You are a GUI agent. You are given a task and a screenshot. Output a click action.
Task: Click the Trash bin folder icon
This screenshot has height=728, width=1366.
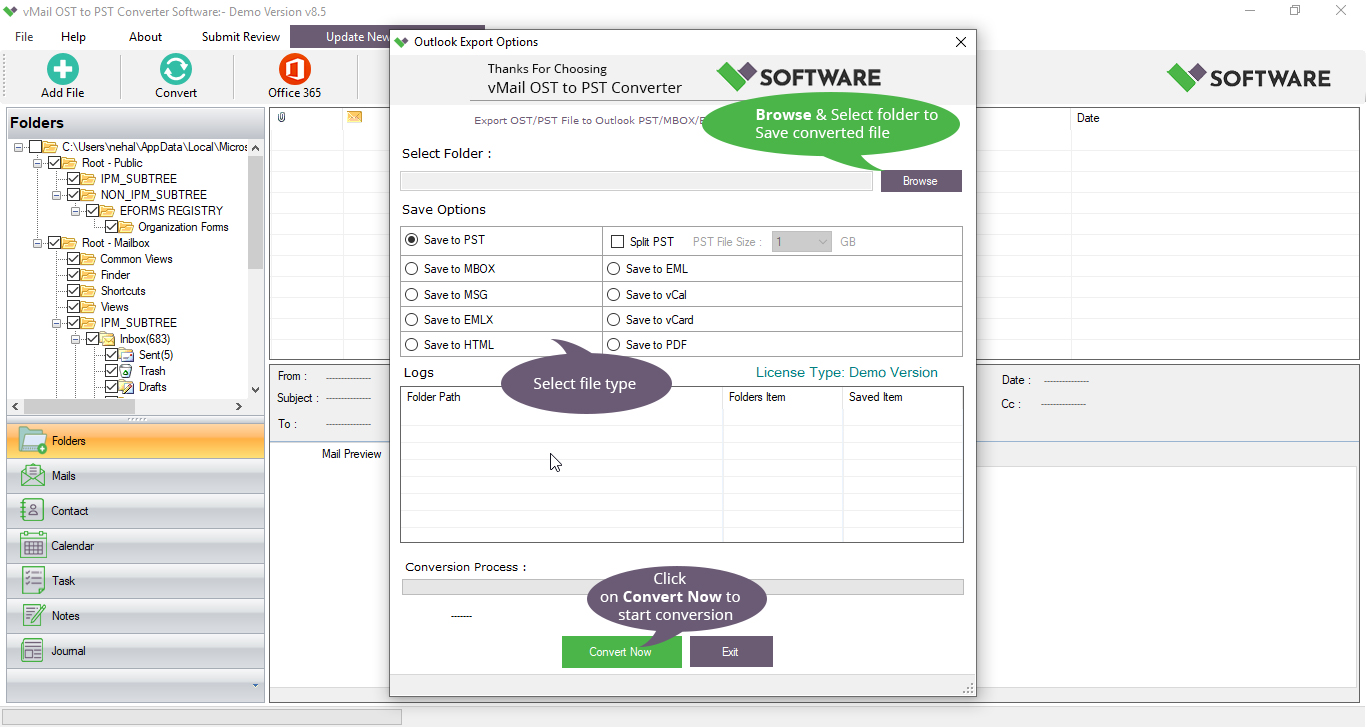(x=127, y=371)
